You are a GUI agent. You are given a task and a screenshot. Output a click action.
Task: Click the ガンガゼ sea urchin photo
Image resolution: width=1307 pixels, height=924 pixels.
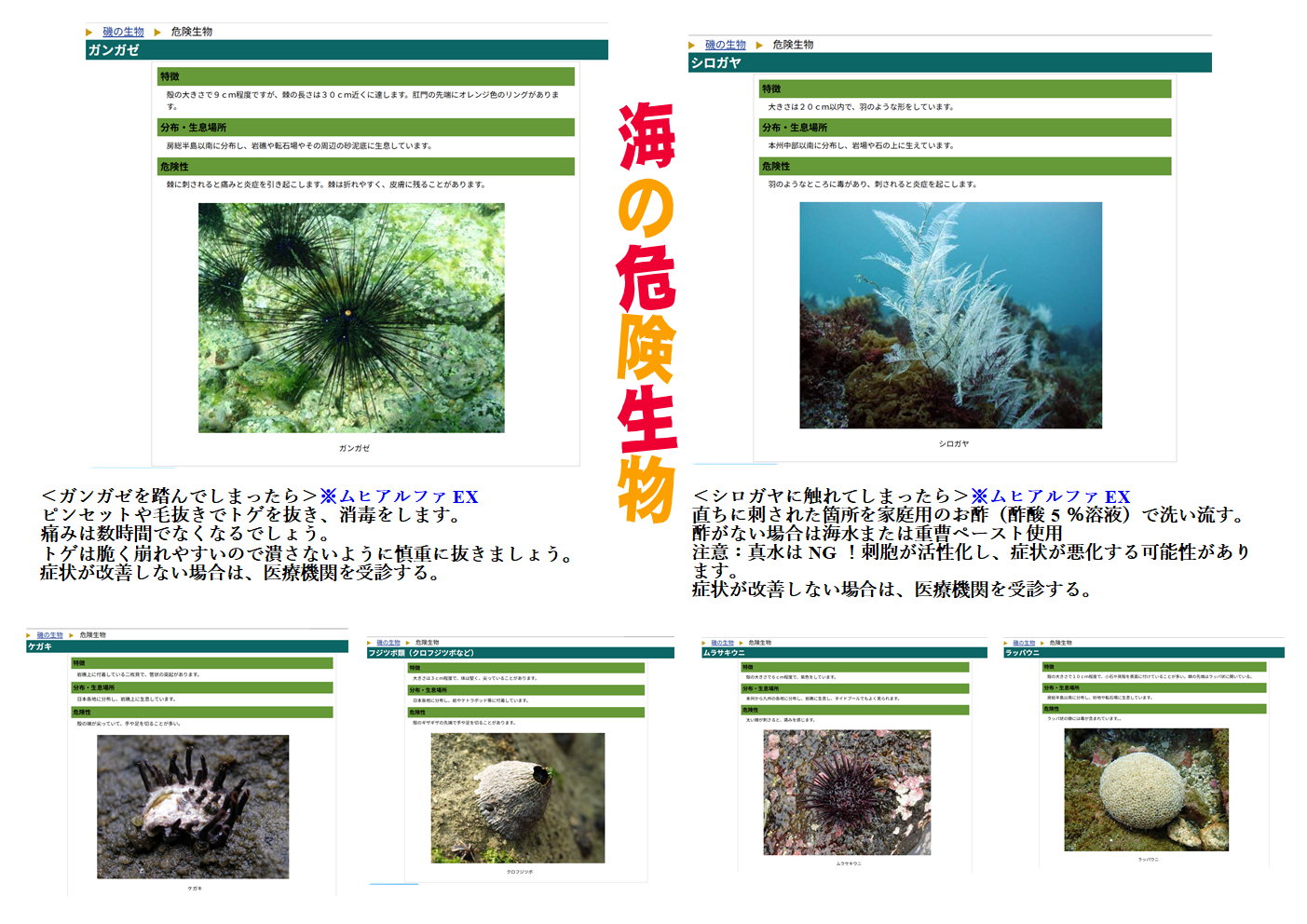351,318
